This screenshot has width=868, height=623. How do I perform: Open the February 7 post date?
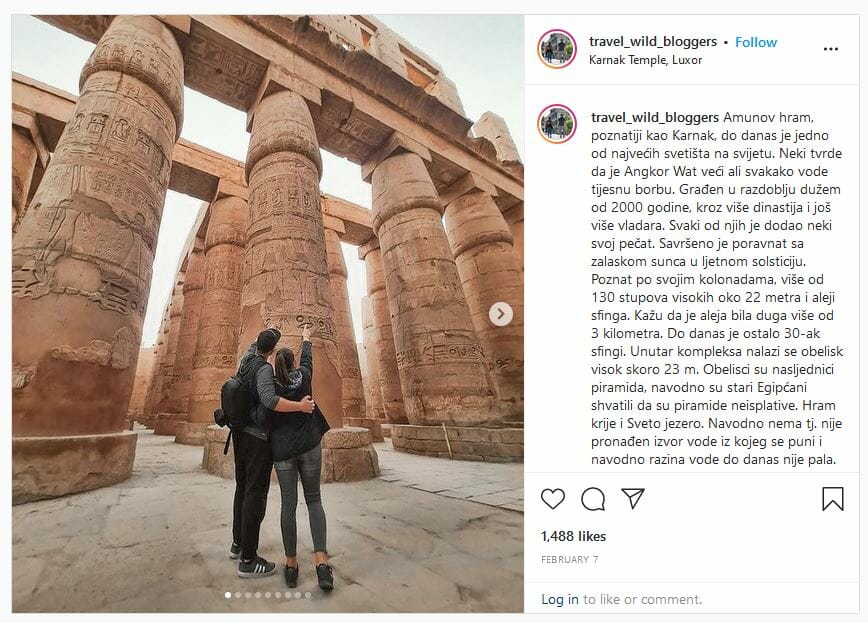570,559
